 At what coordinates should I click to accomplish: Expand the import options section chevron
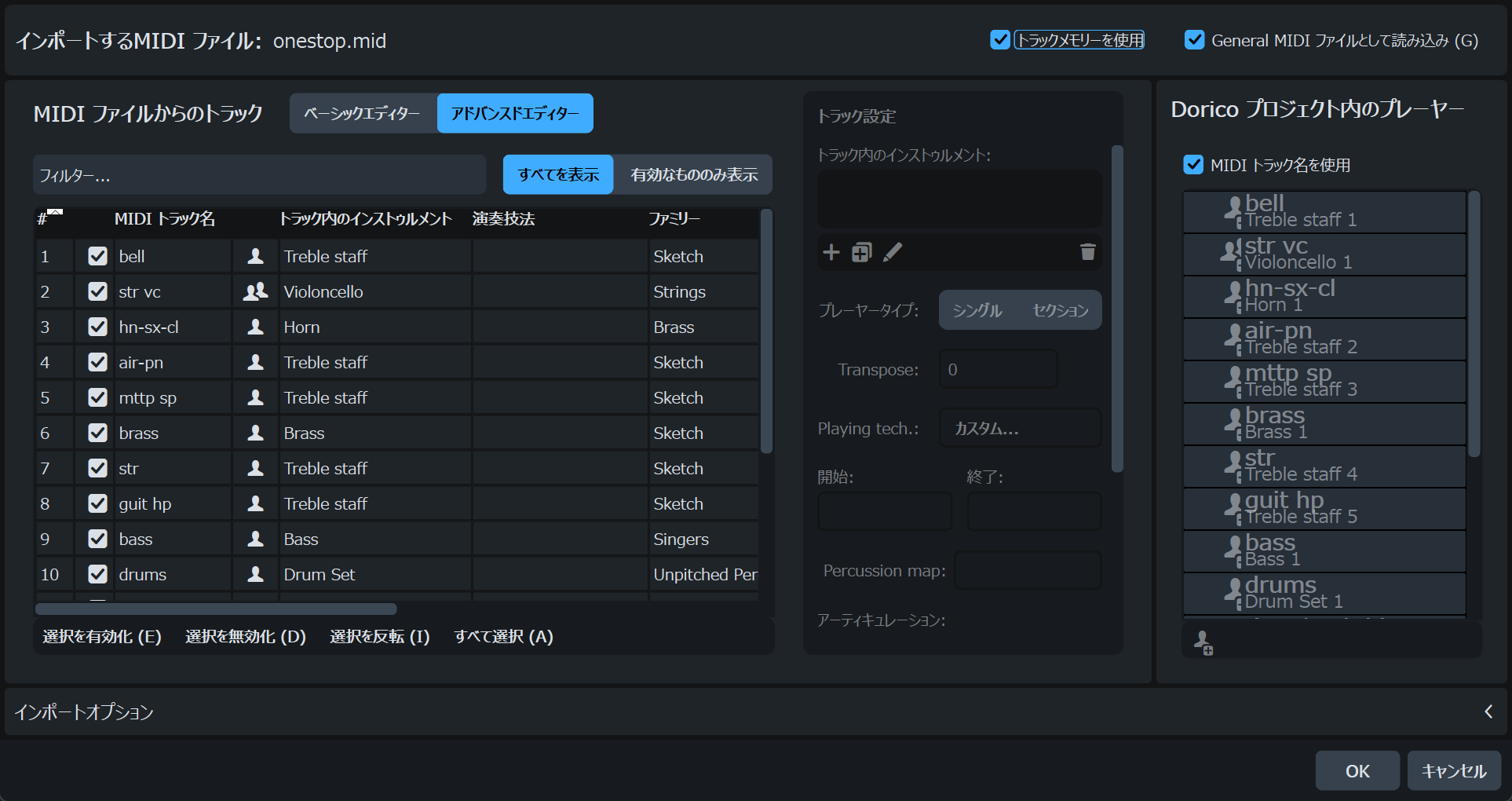[x=1488, y=711]
